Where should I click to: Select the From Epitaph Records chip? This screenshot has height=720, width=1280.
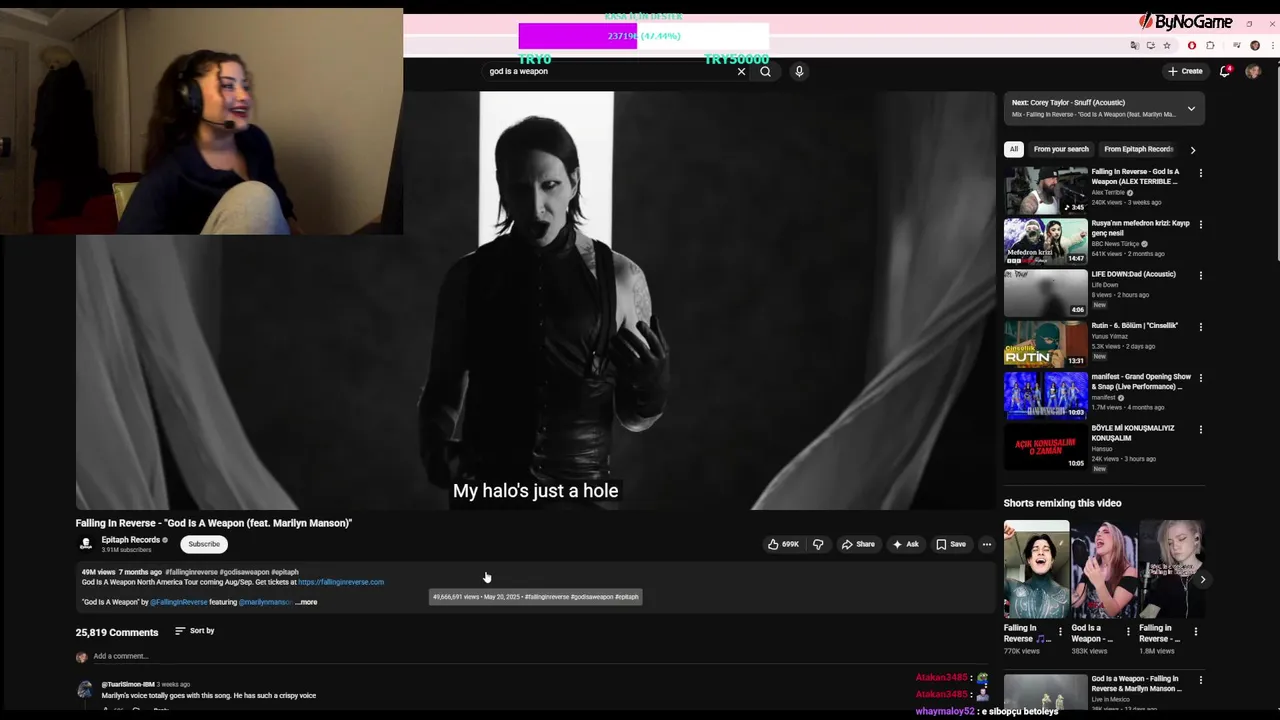(1138, 149)
